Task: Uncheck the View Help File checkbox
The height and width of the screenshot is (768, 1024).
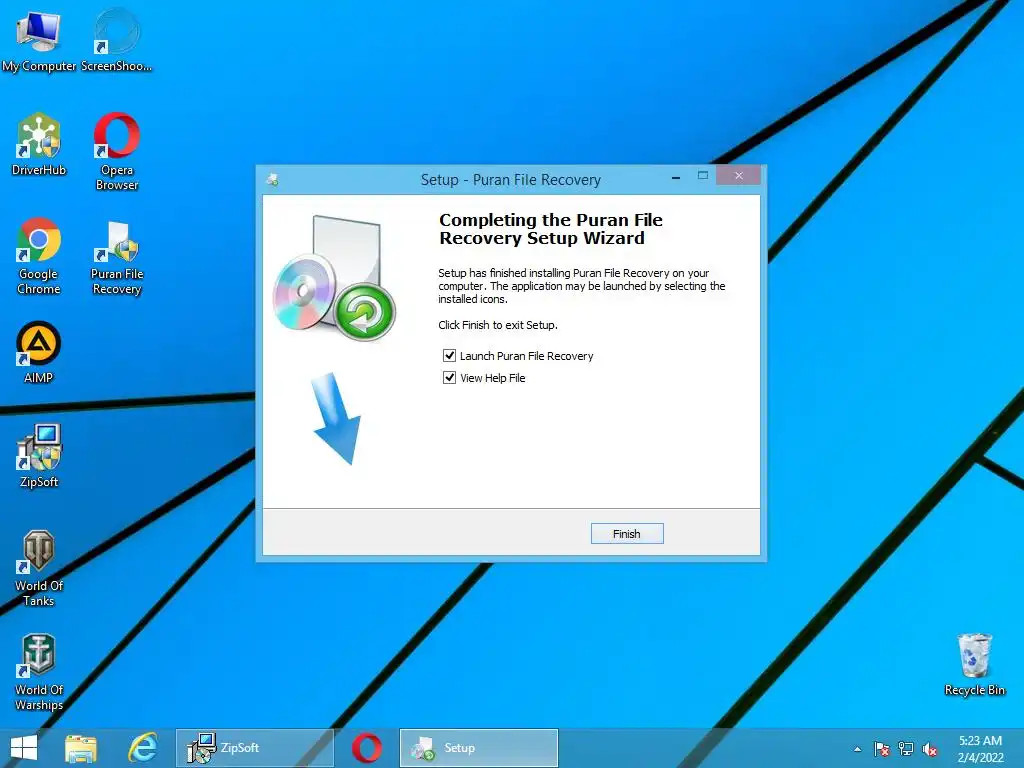Action: pos(449,377)
